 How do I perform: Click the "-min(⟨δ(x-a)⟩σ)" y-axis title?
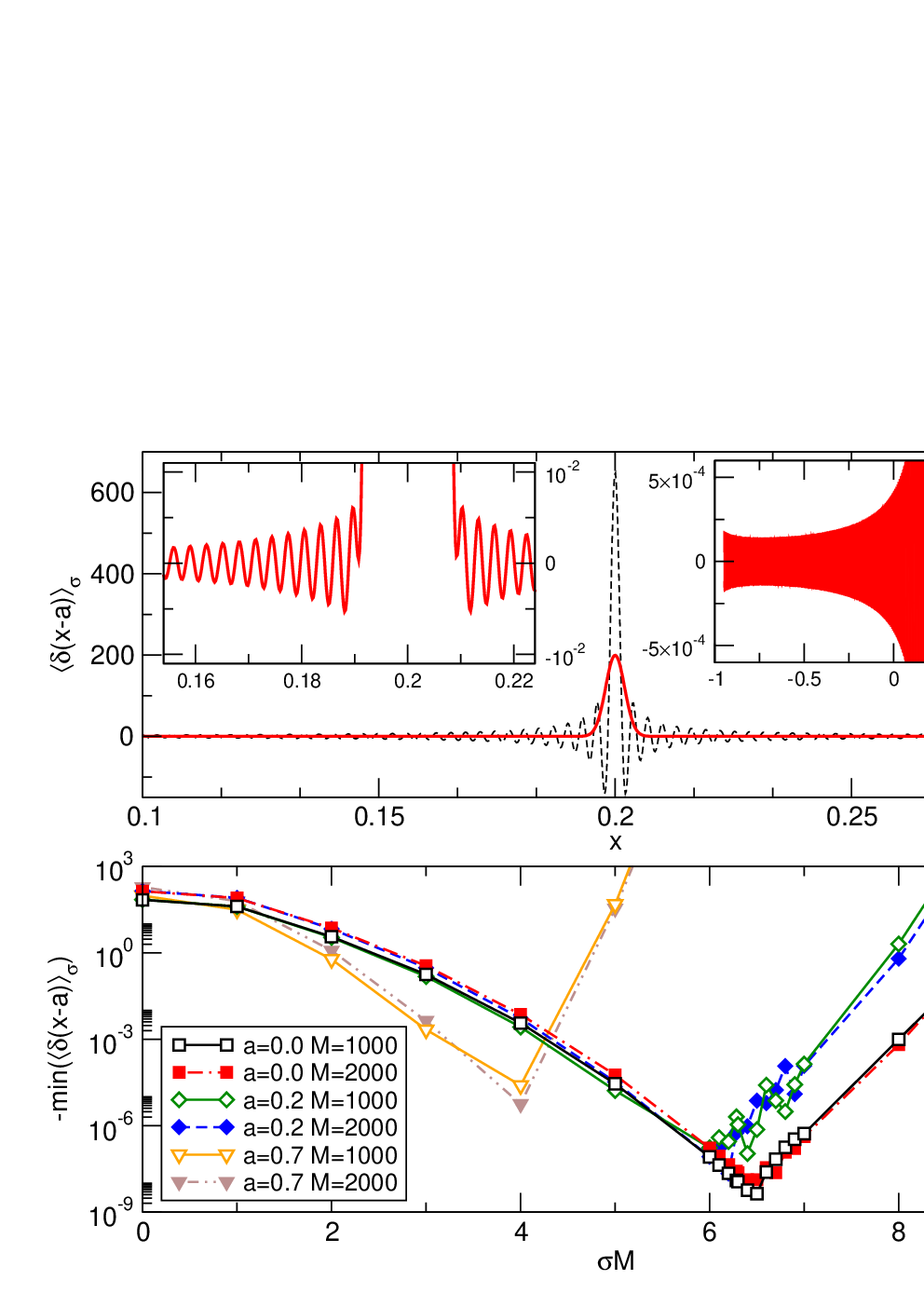[x=62, y=1039]
